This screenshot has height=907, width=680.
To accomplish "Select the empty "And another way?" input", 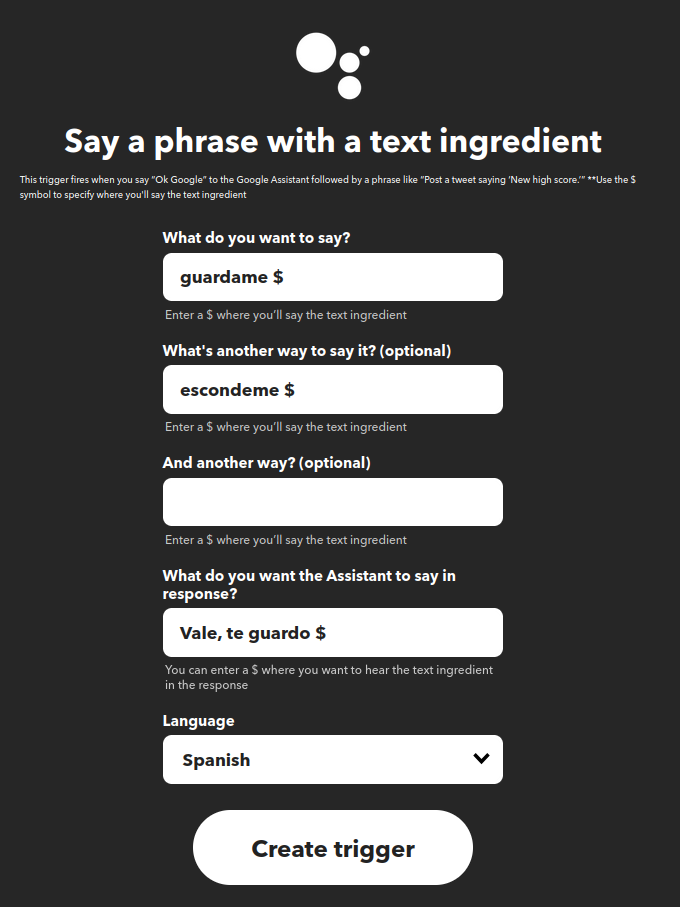I will [332, 502].
